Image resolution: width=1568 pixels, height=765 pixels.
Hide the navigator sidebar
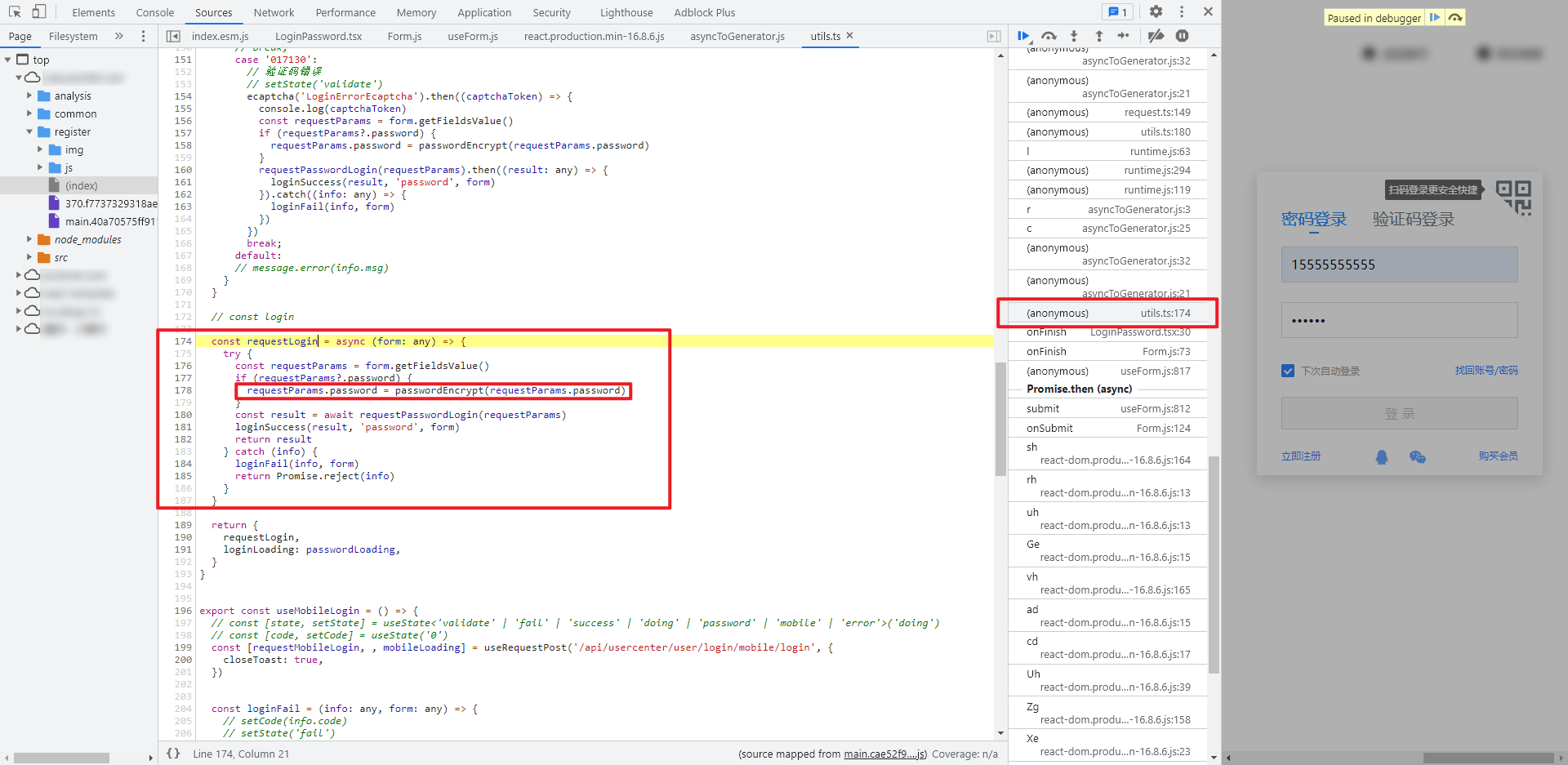pyautogui.click(x=173, y=36)
